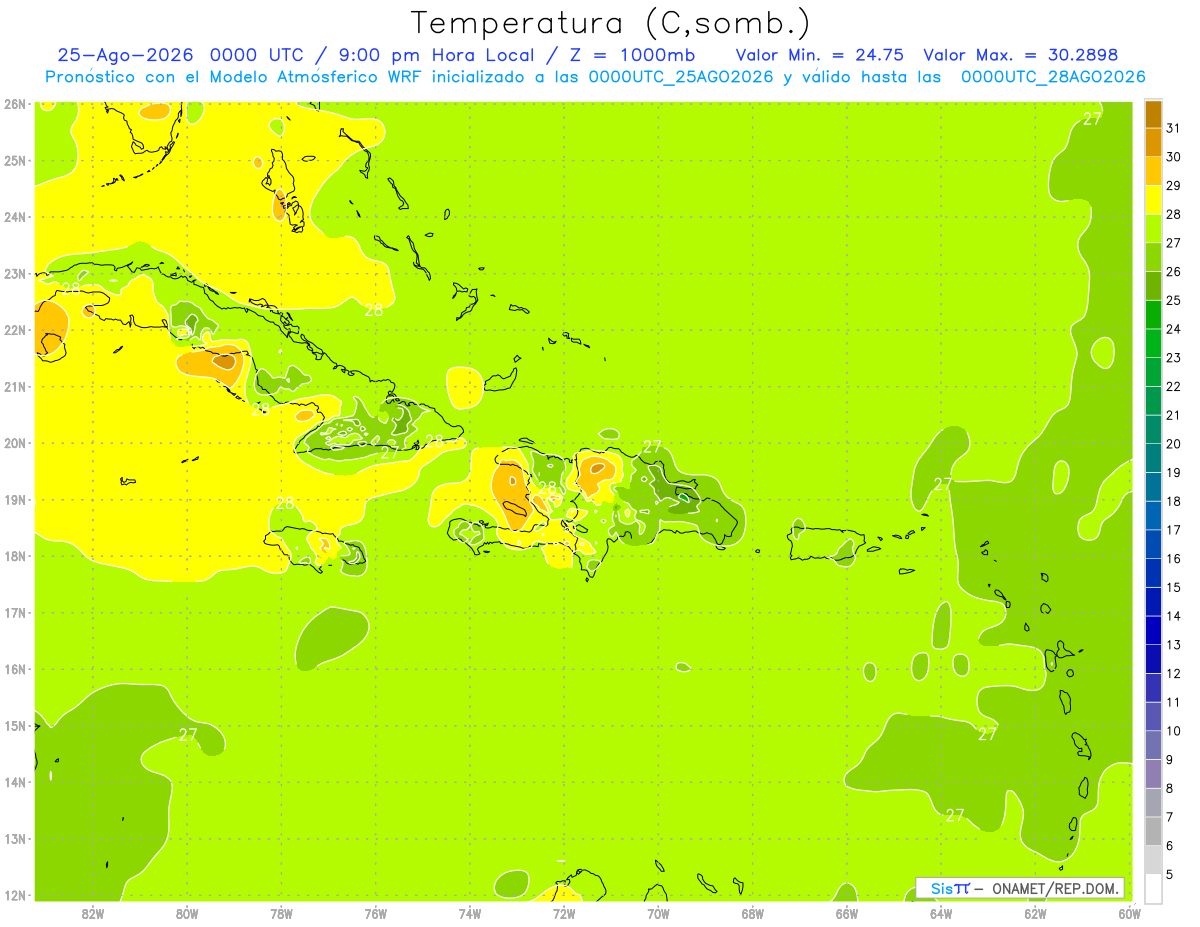Click the "Valor Max. = 30.2898" readout
This screenshot has height=927, width=1200.
1021,55
